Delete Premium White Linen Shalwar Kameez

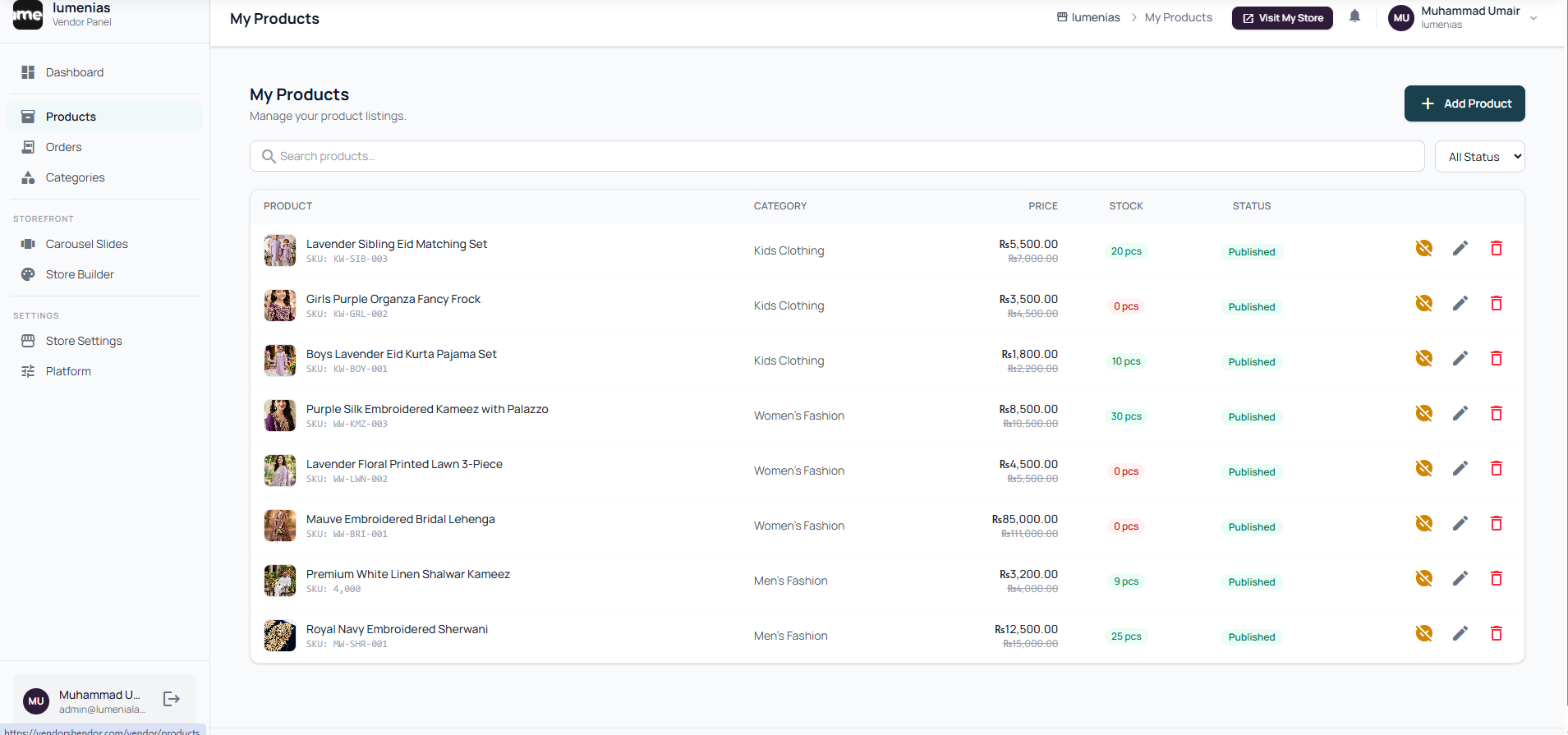click(1497, 578)
